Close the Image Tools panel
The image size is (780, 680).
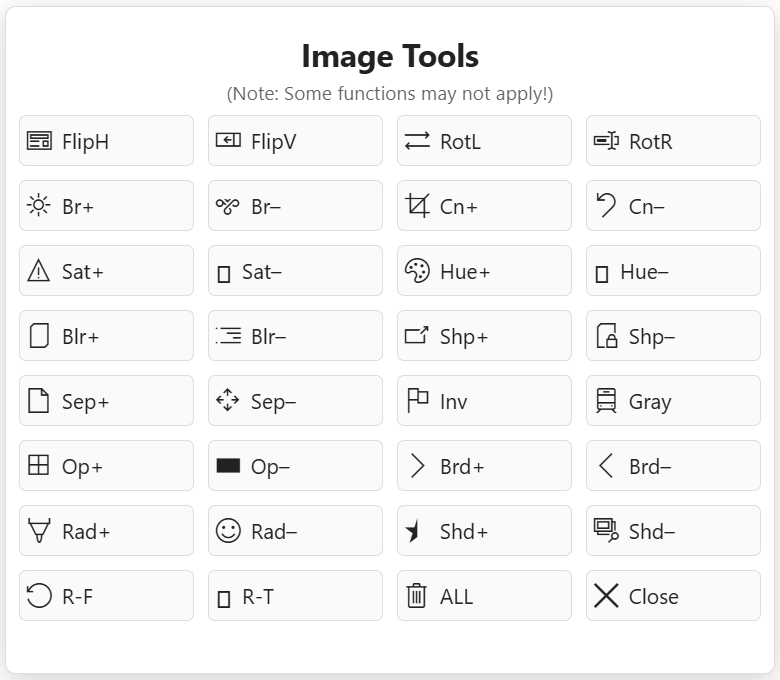tap(672, 596)
